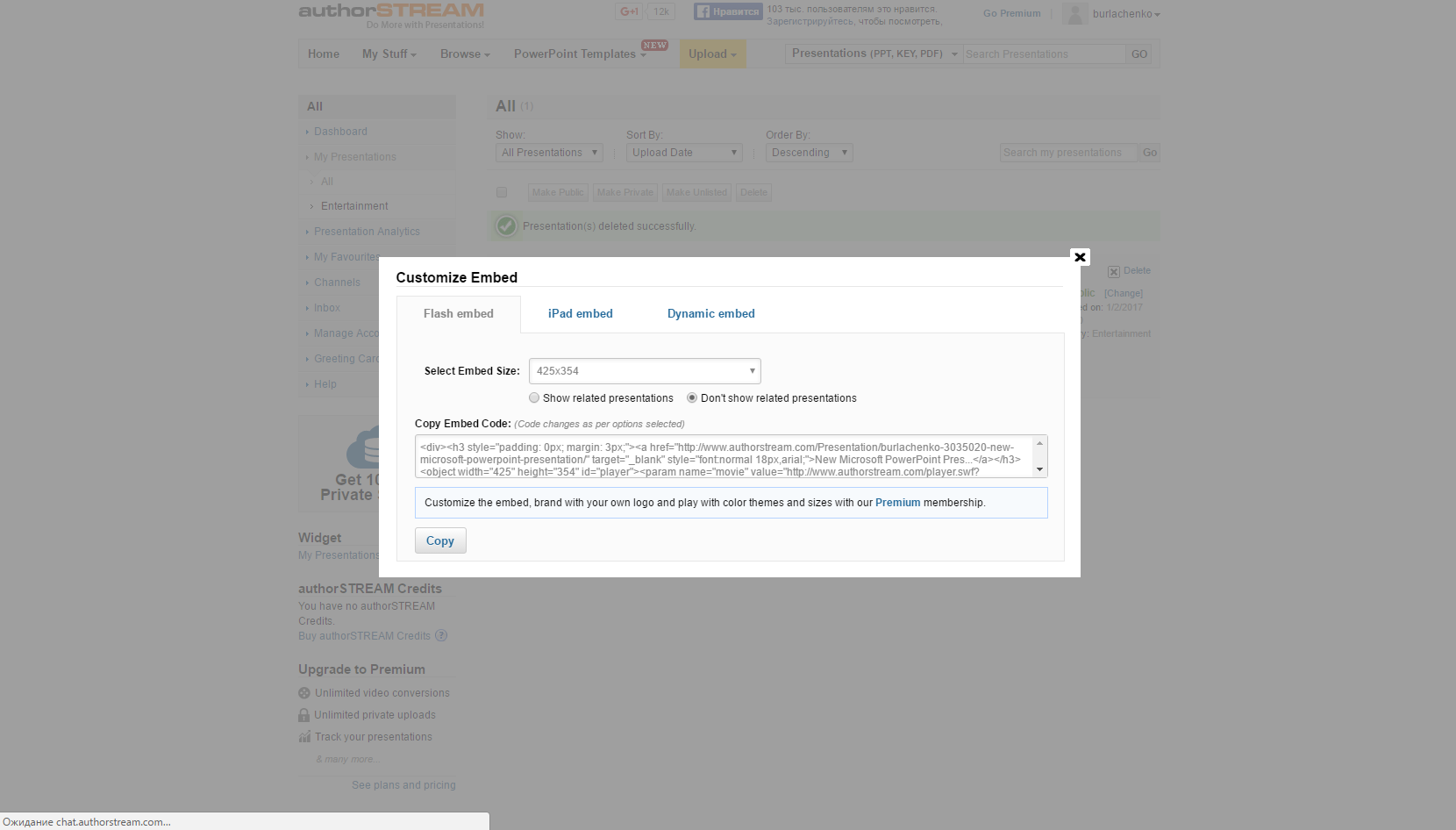Screen dimensions: 1456x830
Task: Click inside the embed code text area
Action: click(724, 457)
